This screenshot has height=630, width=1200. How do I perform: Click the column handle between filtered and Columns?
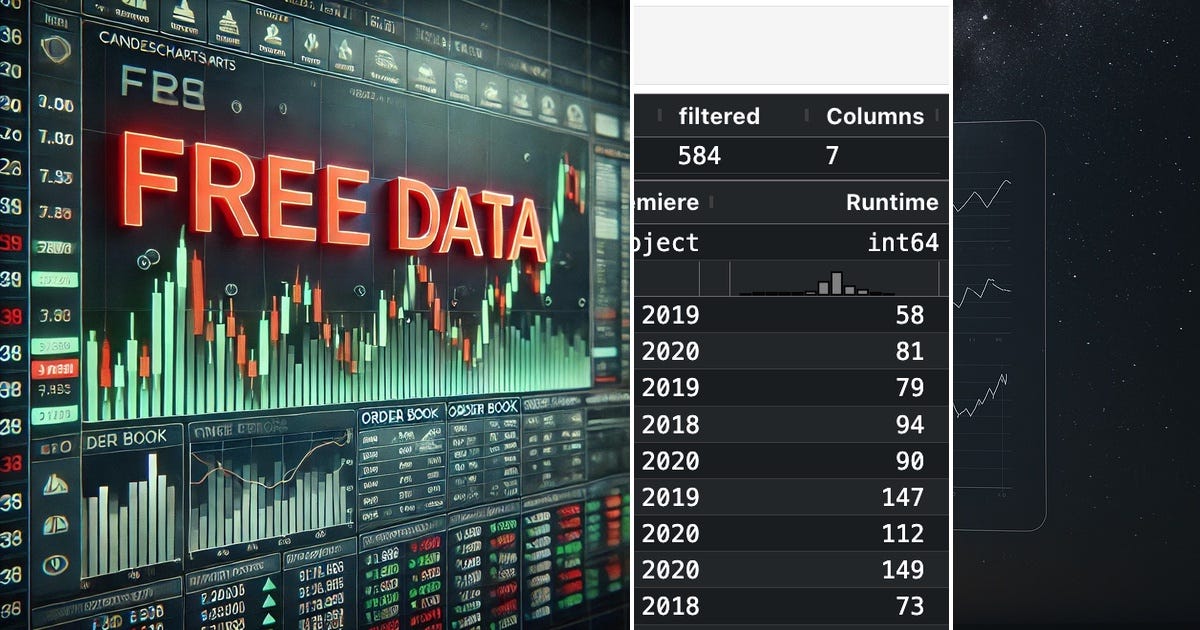click(806, 116)
